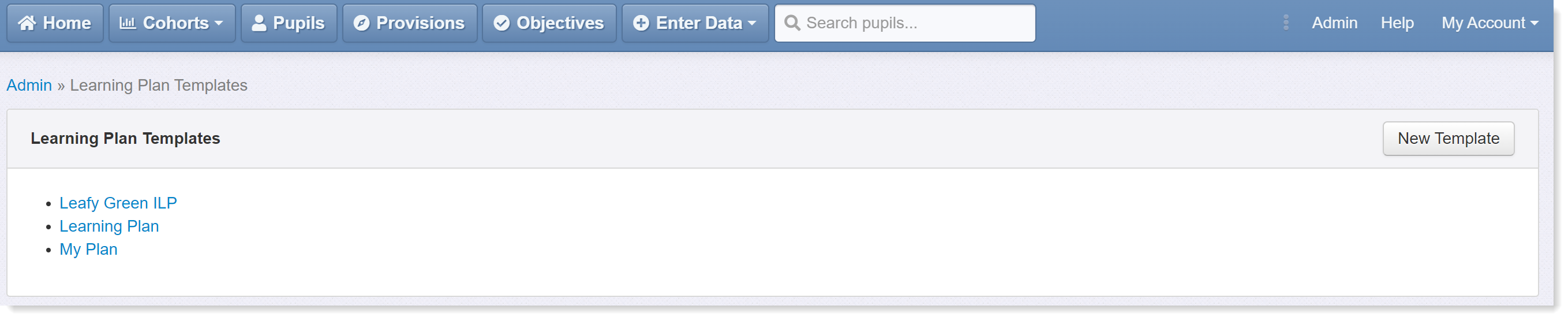Image resolution: width=1568 pixels, height=320 pixels.
Task: Click the Home house icon
Action: (27, 23)
